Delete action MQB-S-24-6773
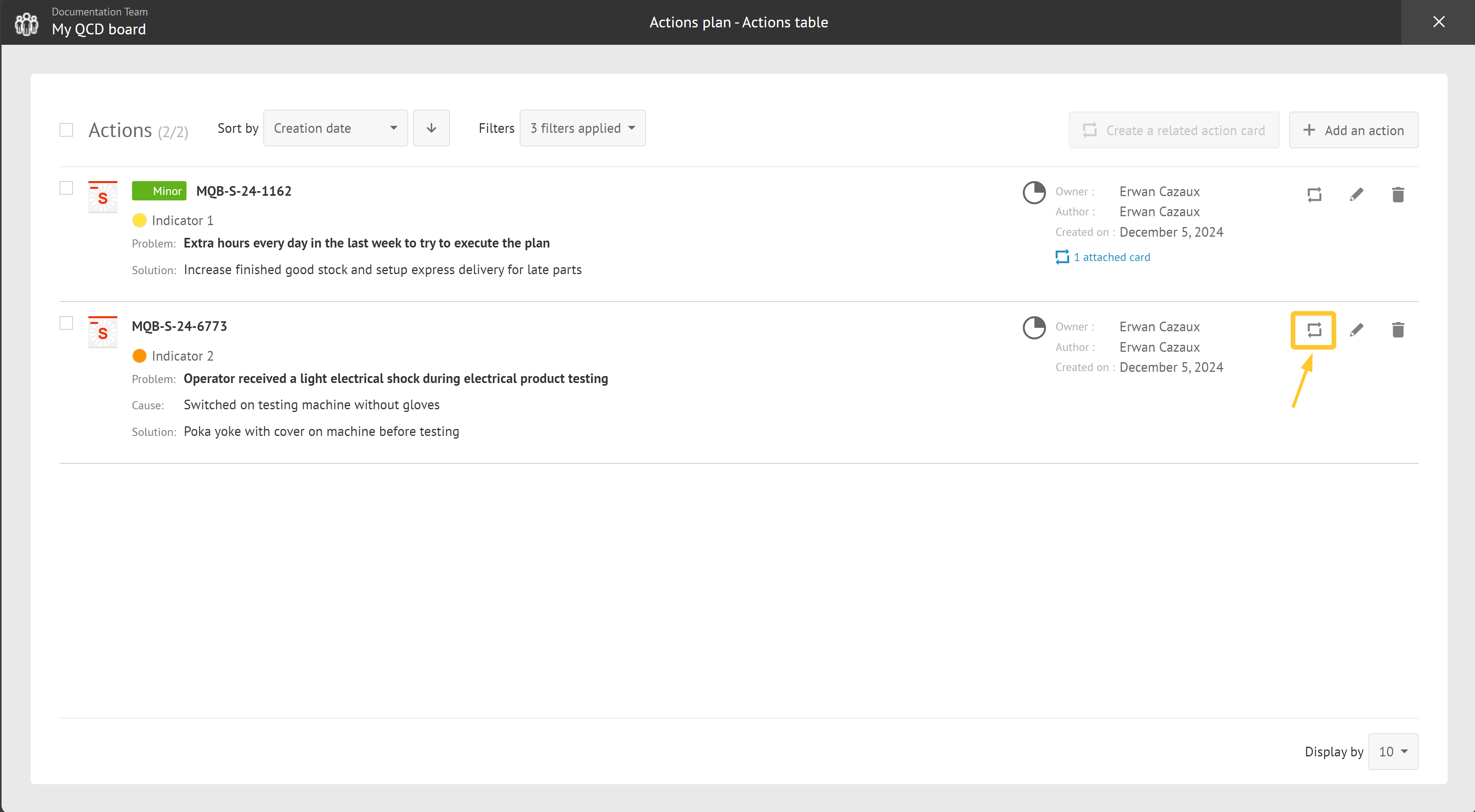The image size is (1475, 812). 1398,330
